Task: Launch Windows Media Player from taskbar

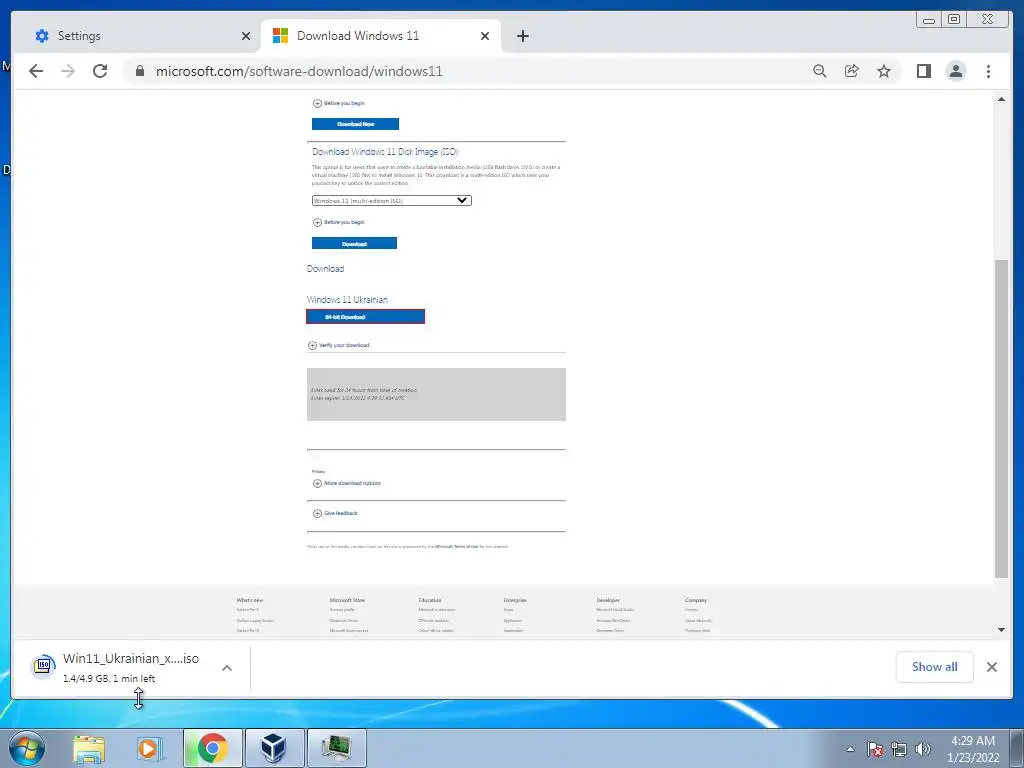Action: point(150,748)
